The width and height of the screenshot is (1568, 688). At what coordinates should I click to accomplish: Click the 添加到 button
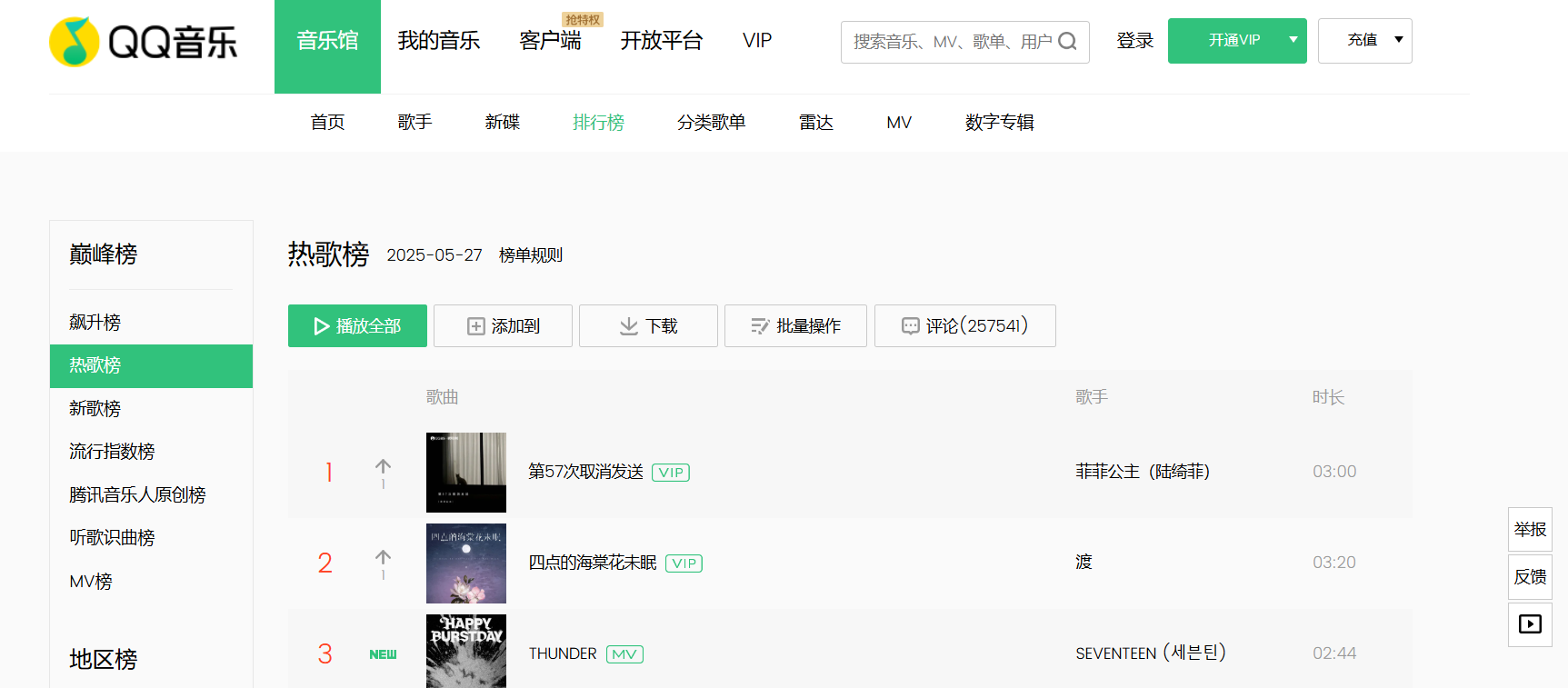coord(503,326)
